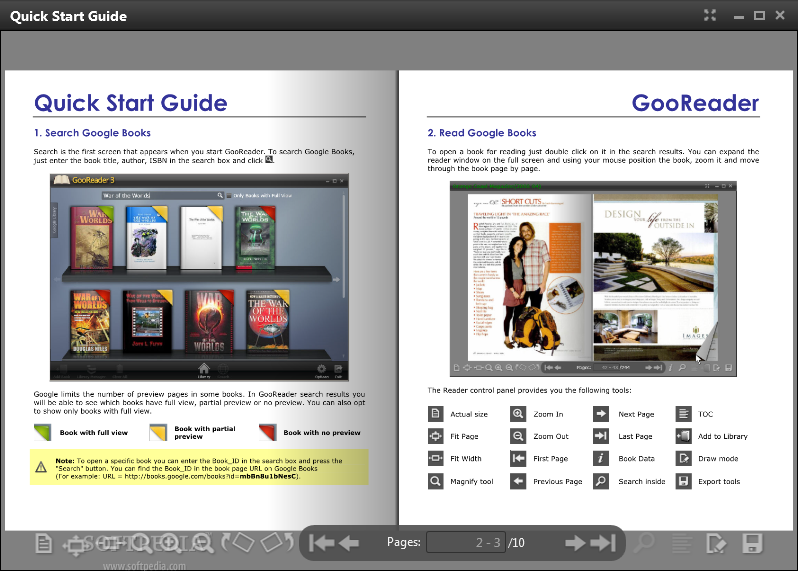Click the '1. Search Google Books' heading
Image resolution: width=798 pixels, height=571 pixels.
[x=92, y=133]
